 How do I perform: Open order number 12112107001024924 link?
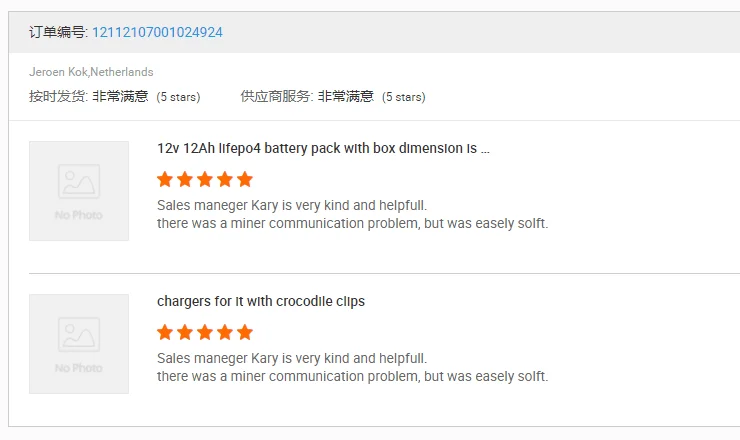point(157,32)
